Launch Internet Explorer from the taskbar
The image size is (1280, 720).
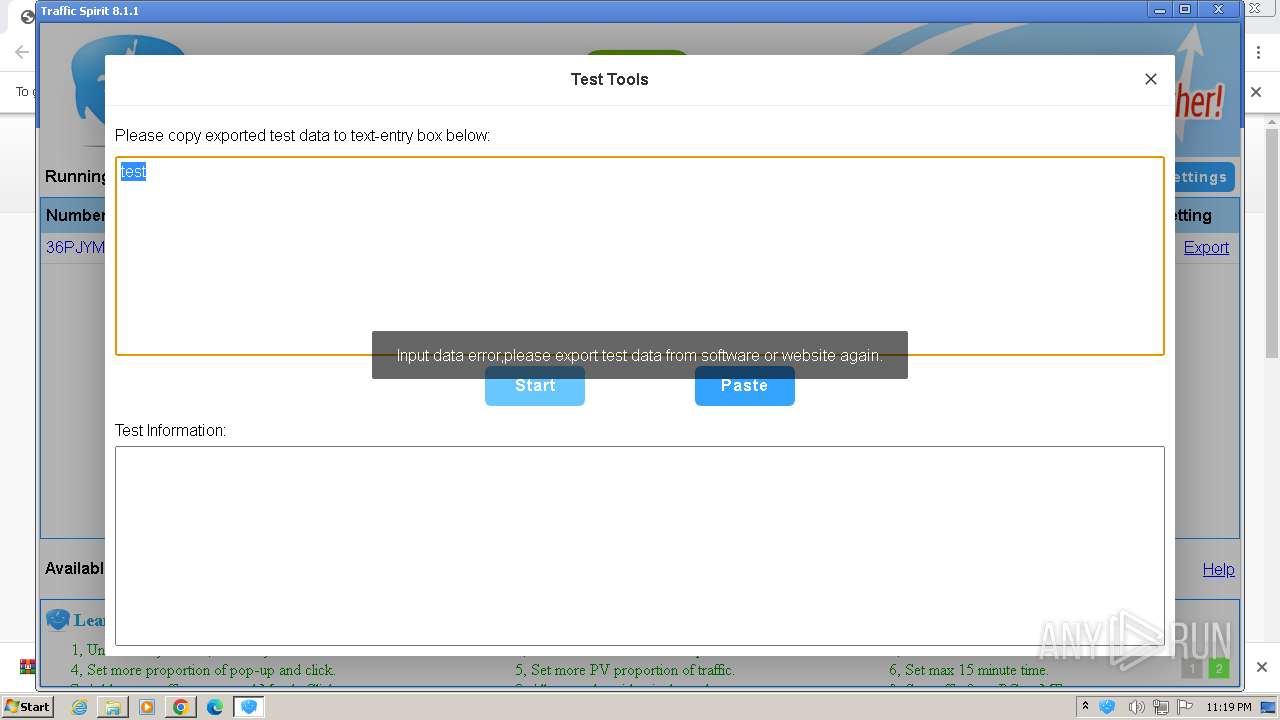point(79,707)
